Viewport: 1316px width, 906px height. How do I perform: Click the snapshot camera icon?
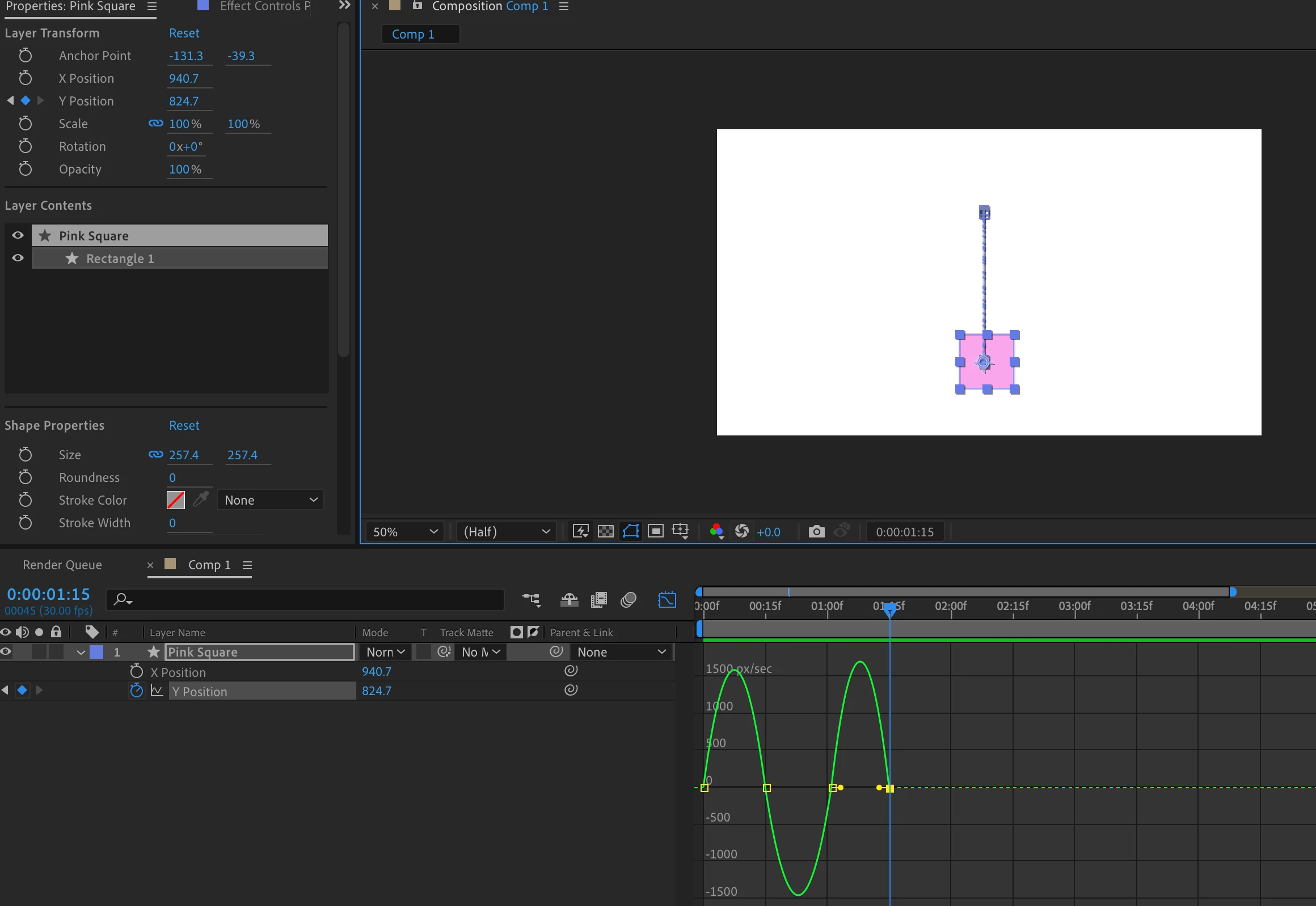pyautogui.click(x=816, y=531)
